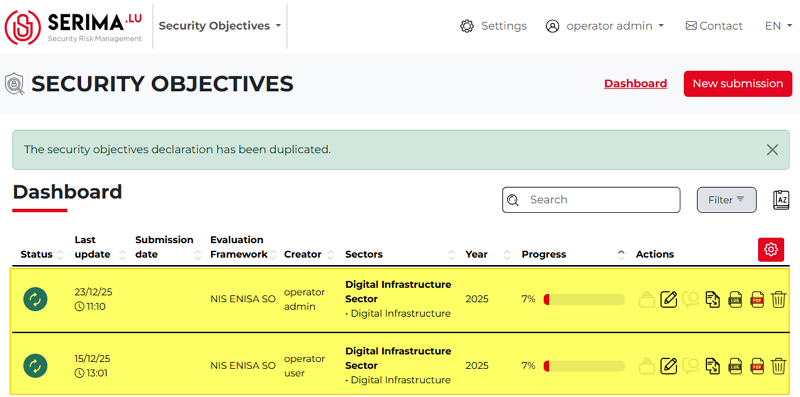The height and width of the screenshot is (397, 800).
Task: Export 23/12/25 declaration as PDF
Action: [757, 299]
